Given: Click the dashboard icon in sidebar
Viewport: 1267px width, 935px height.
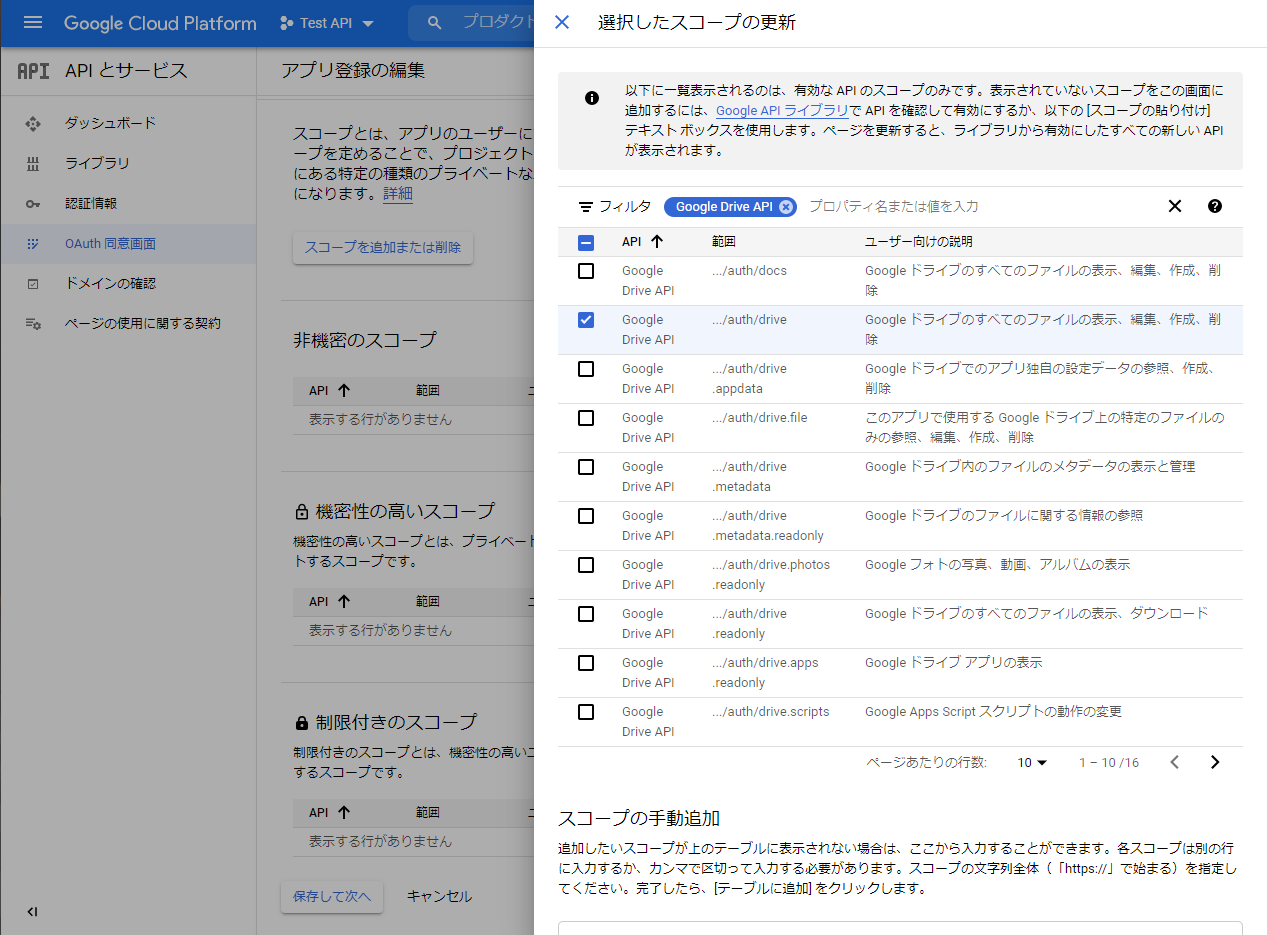Looking at the screenshot, I should (33, 123).
